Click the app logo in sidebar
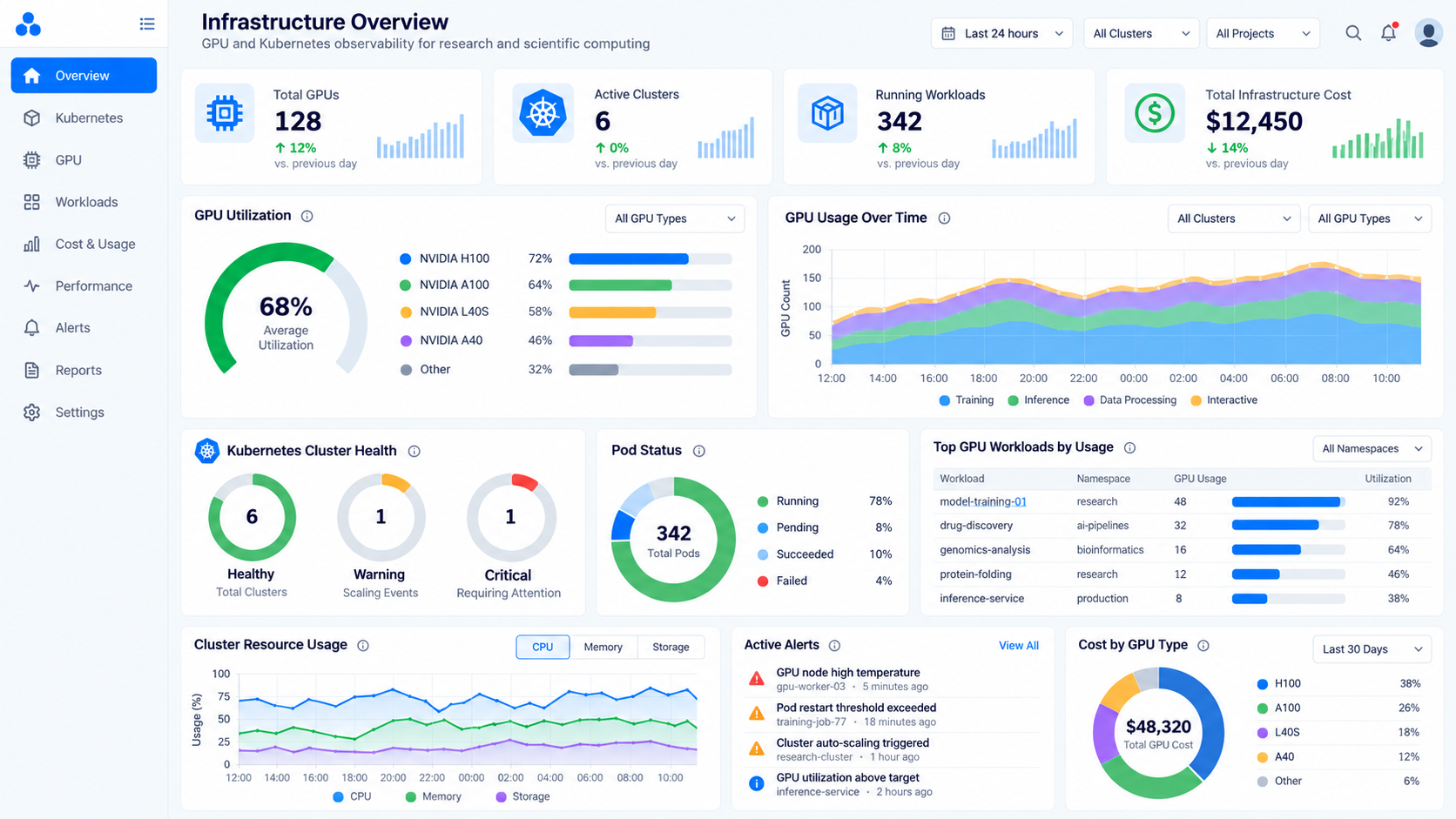This screenshot has height=819, width=1456. pos(28,24)
